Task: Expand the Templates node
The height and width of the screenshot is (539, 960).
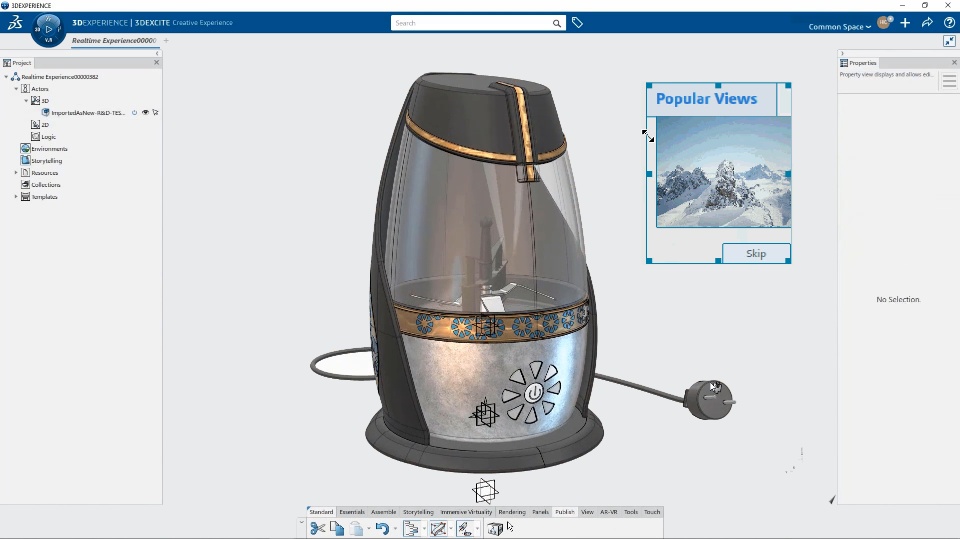Action: click(x=16, y=197)
